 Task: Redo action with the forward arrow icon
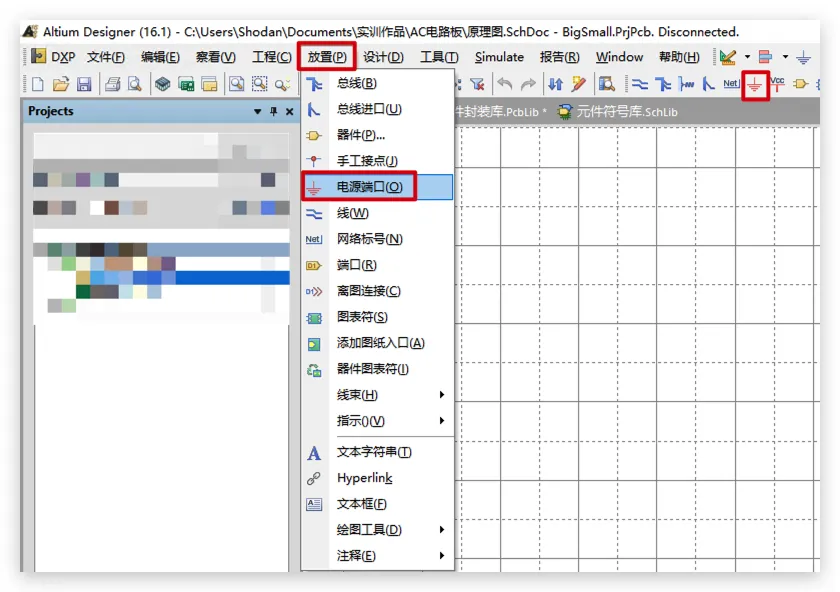pos(528,84)
